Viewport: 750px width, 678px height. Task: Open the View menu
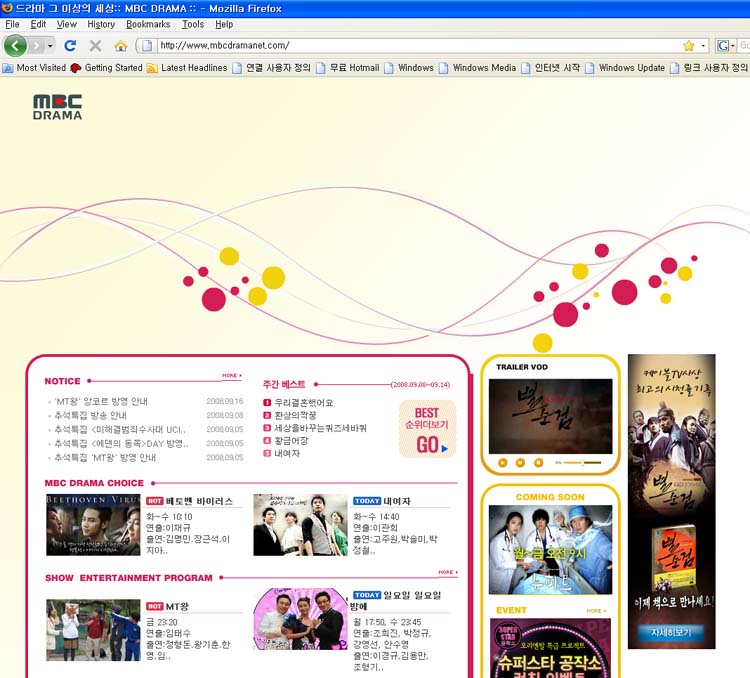pyautogui.click(x=66, y=24)
